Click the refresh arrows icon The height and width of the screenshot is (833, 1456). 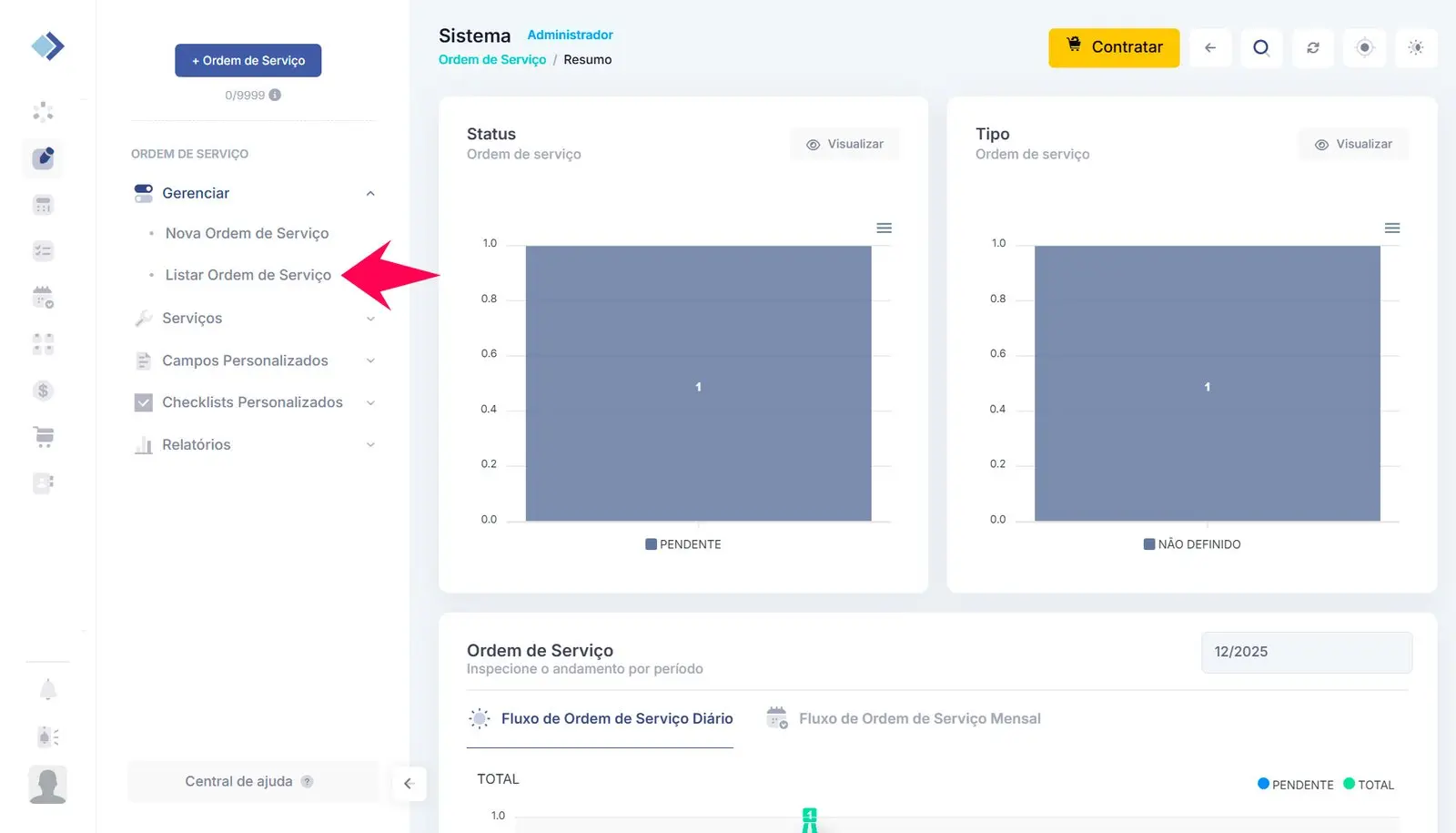point(1312,48)
